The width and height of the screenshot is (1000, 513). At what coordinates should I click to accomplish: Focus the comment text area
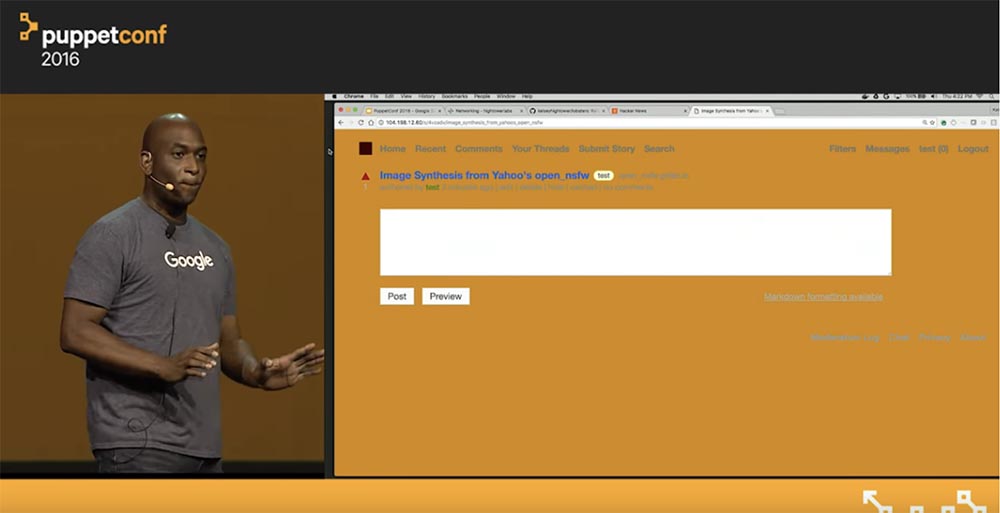point(636,242)
